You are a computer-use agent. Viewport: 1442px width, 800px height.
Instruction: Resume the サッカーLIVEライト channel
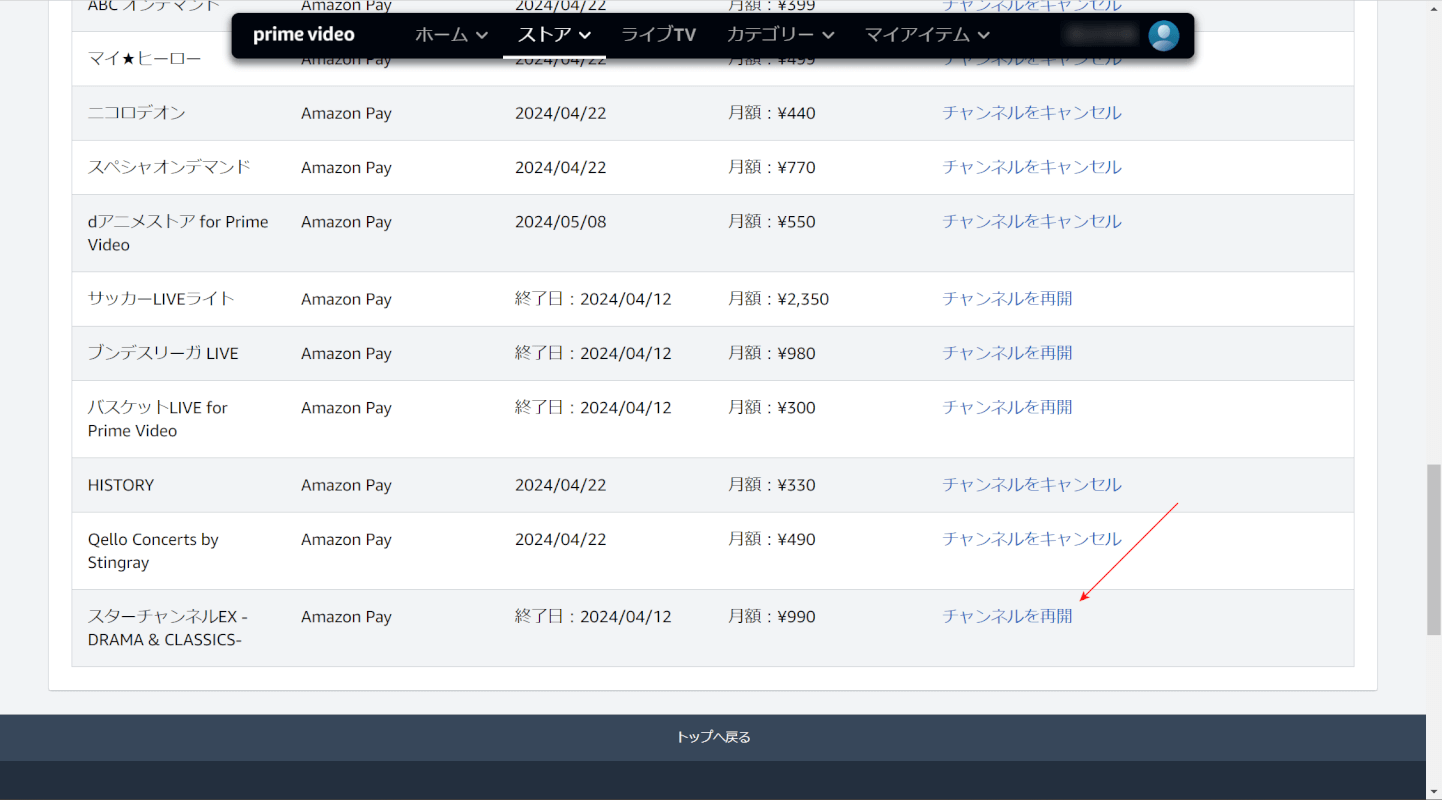tap(1007, 298)
